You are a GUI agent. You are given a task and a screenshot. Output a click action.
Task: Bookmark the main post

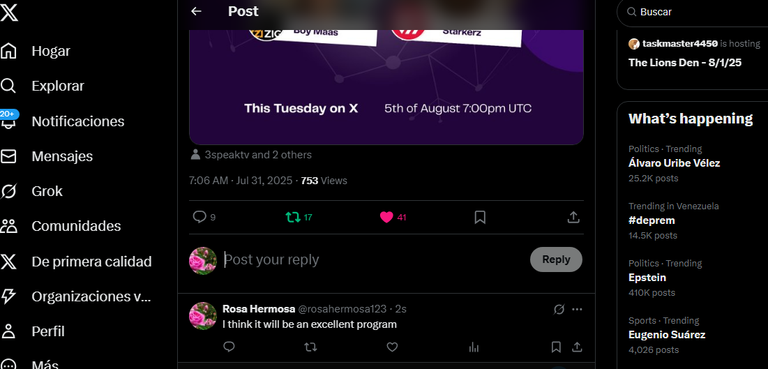point(480,217)
